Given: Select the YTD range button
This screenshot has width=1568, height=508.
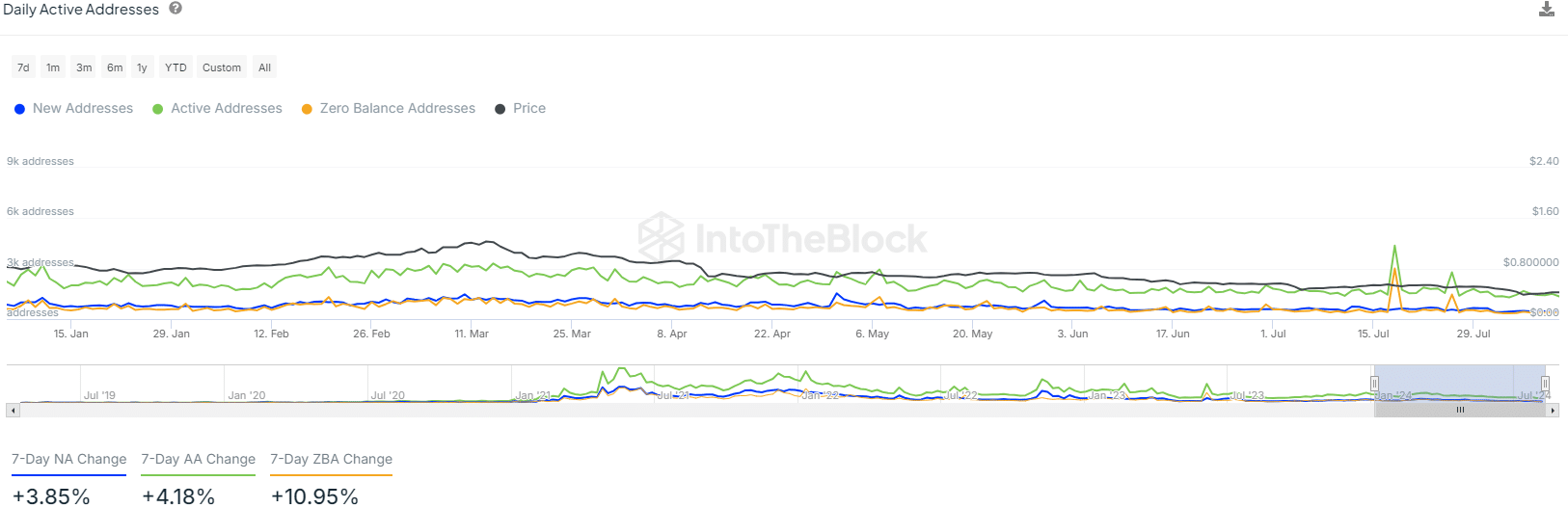Looking at the screenshot, I should tap(176, 67).
